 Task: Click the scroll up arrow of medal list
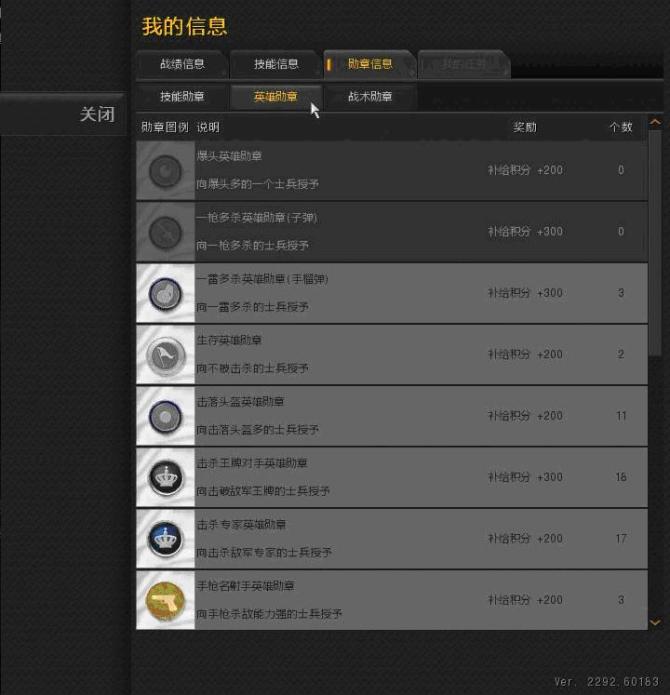pyautogui.click(x=655, y=122)
